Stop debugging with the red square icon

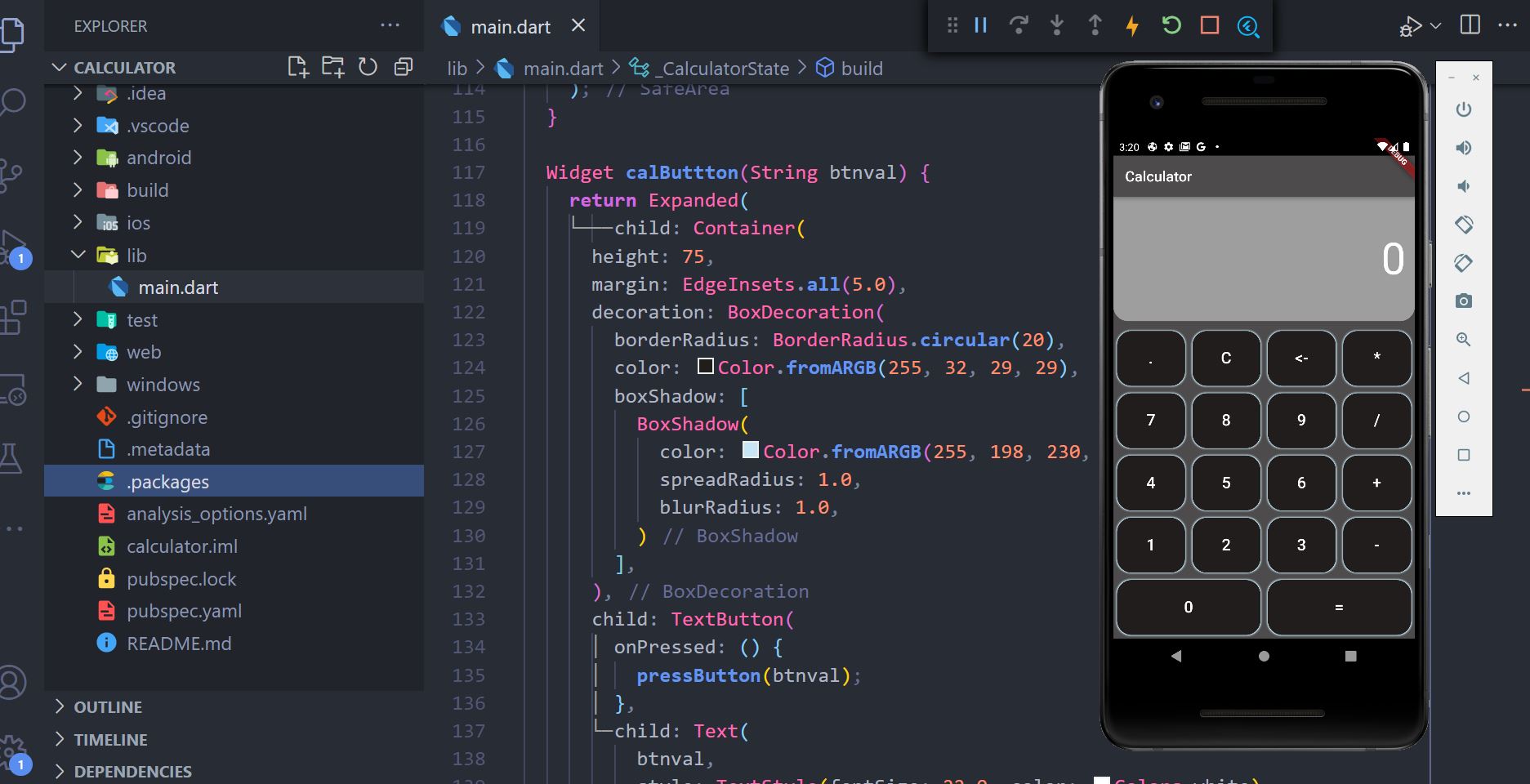[1207, 25]
